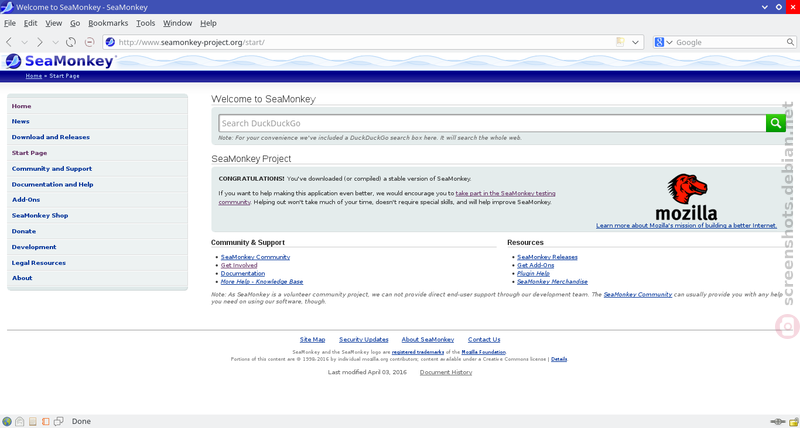Open the Go menu
Image resolution: width=800 pixels, height=428 pixels.
pyautogui.click(x=76, y=23)
